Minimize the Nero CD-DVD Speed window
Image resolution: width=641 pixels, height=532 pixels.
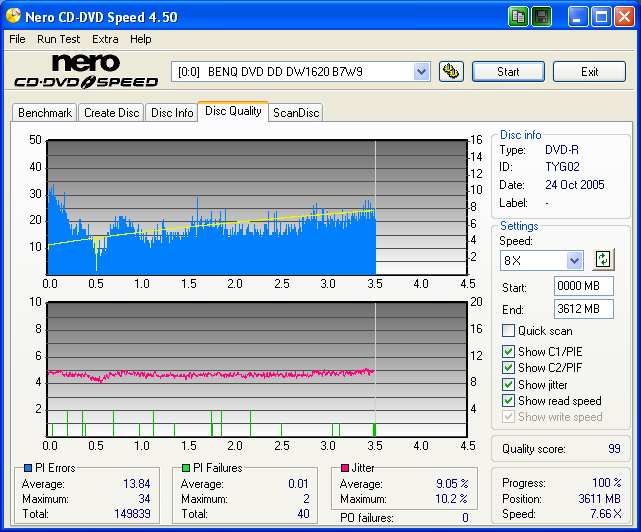(x=577, y=17)
